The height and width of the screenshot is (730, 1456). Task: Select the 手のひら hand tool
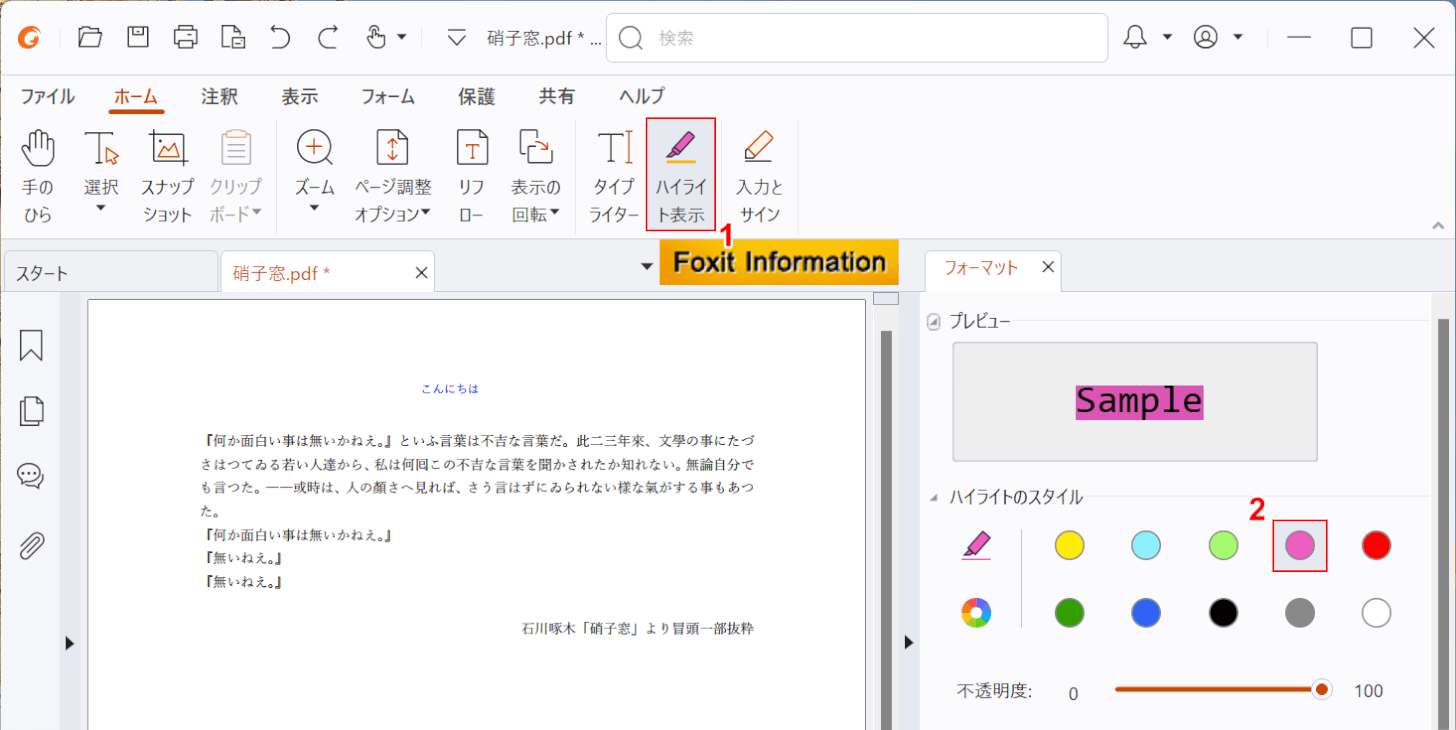(x=38, y=176)
